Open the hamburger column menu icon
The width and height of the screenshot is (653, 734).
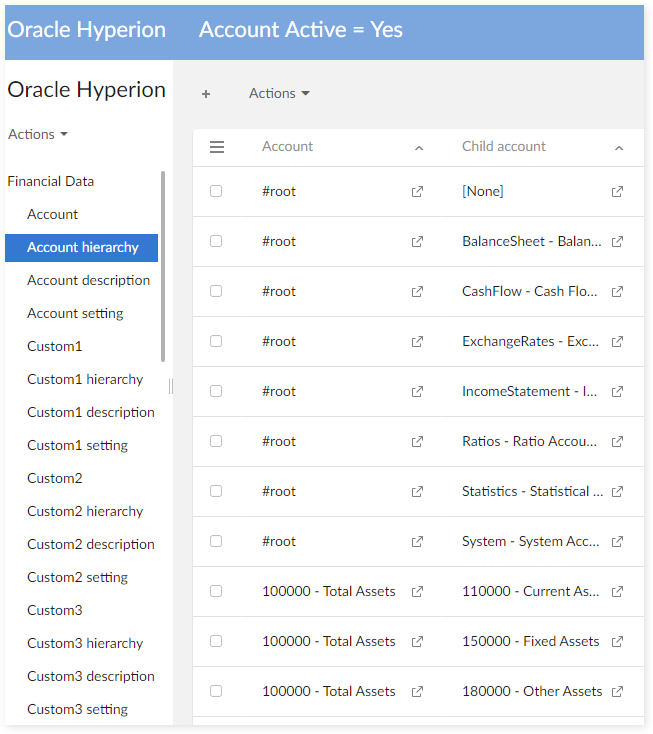(x=217, y=147)
